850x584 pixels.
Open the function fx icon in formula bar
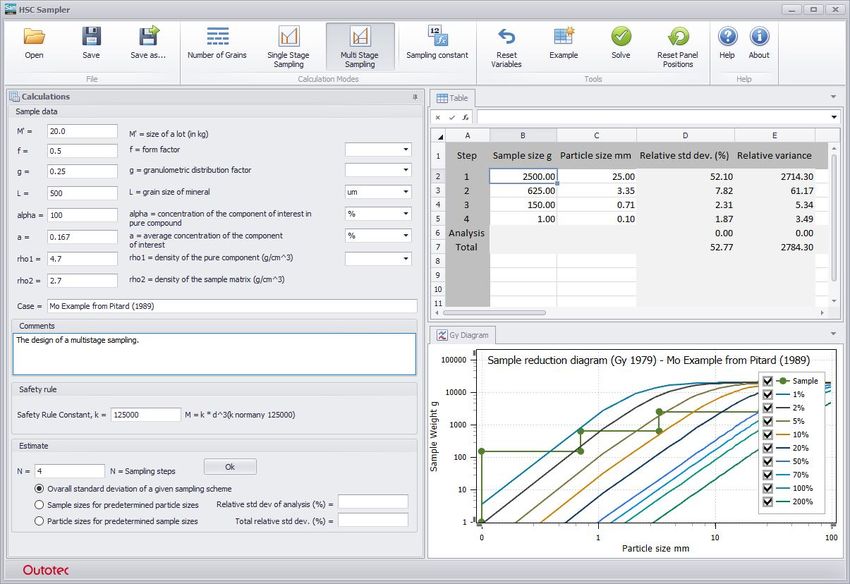(465, 117)
